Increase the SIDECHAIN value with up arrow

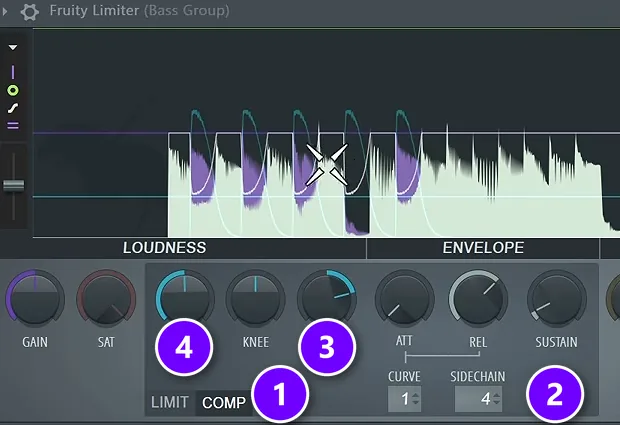[x=497, y=395]
